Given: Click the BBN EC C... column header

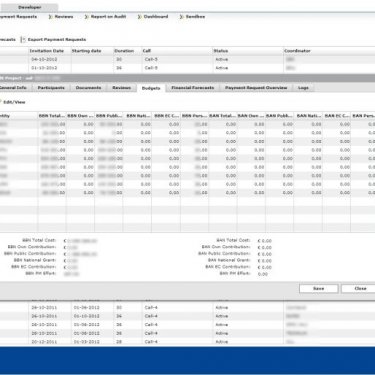Looking at the screenshot, I should 166,116.
